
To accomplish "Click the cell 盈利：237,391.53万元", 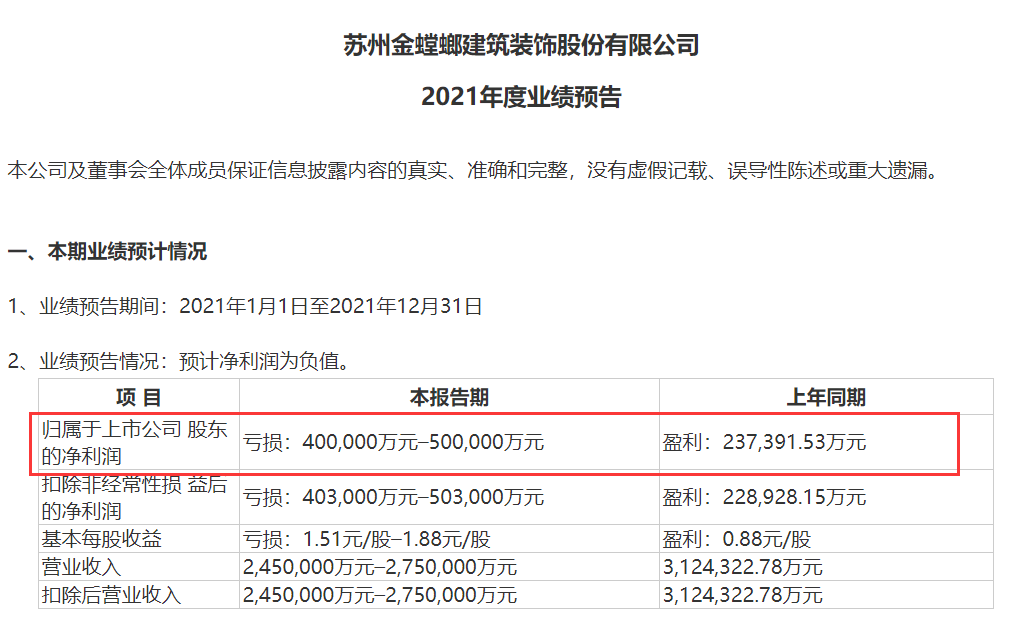I will coord(764,442).
